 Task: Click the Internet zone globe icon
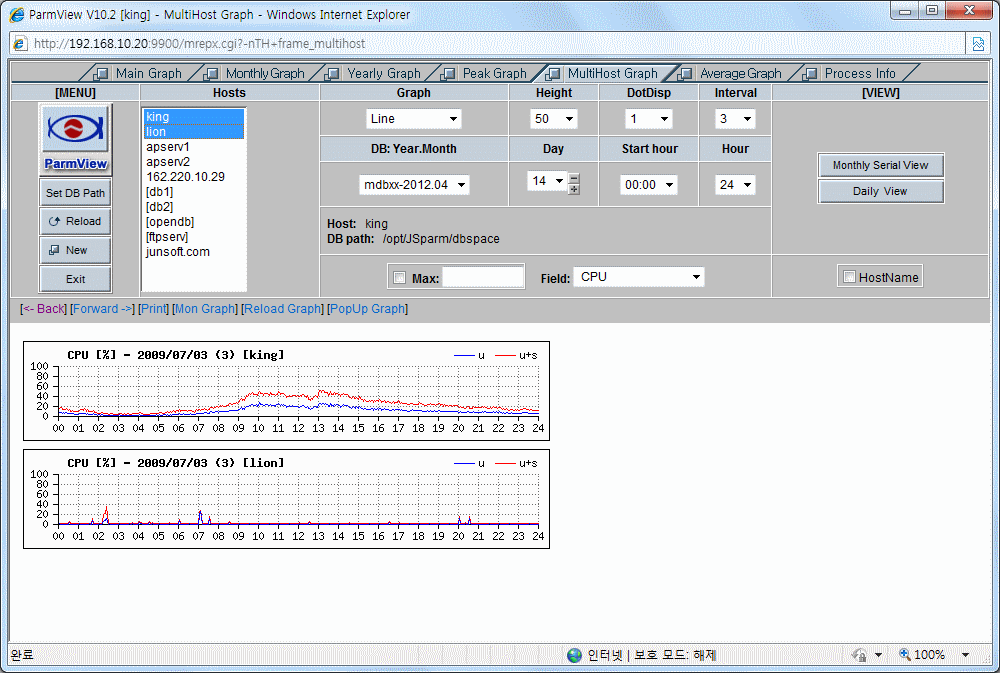click(574, 655)
